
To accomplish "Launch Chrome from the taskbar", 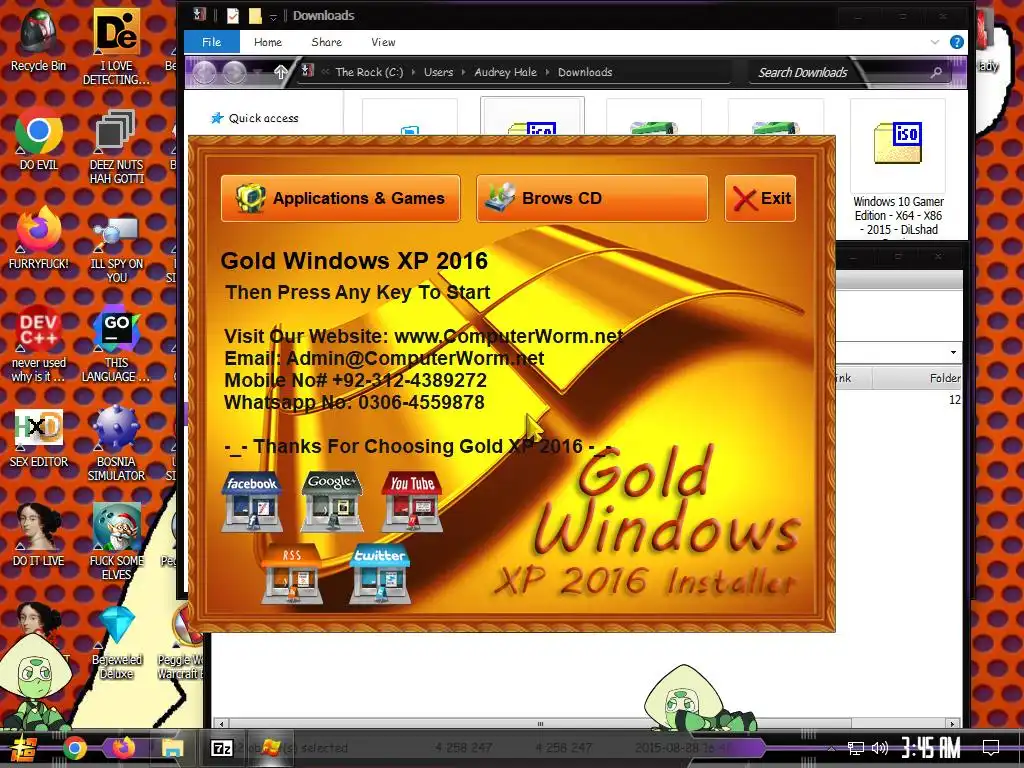I will (74, 748).
